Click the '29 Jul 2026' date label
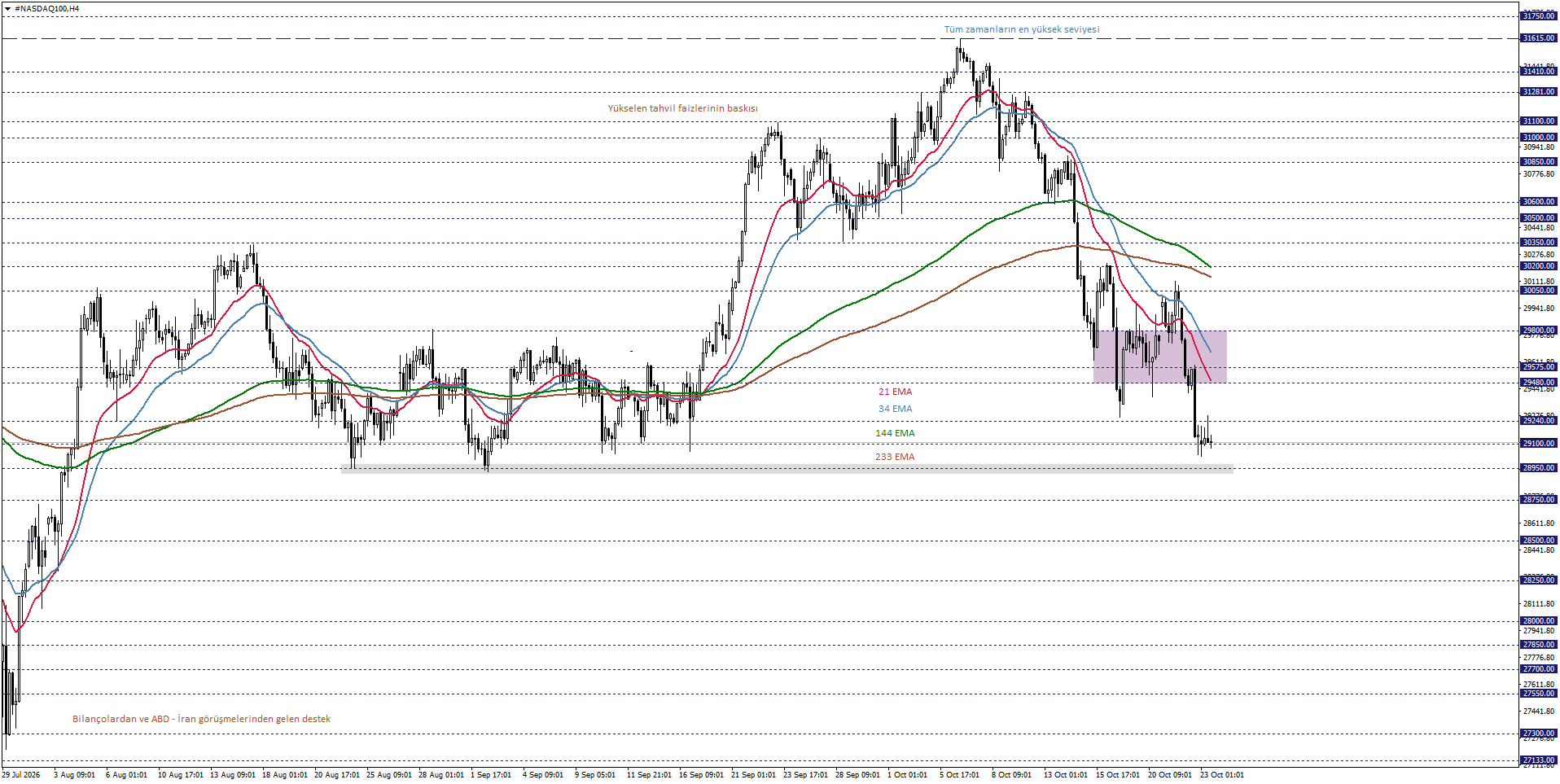The image size is (1560, 784). pyautogui.click(x=21, y=775)
